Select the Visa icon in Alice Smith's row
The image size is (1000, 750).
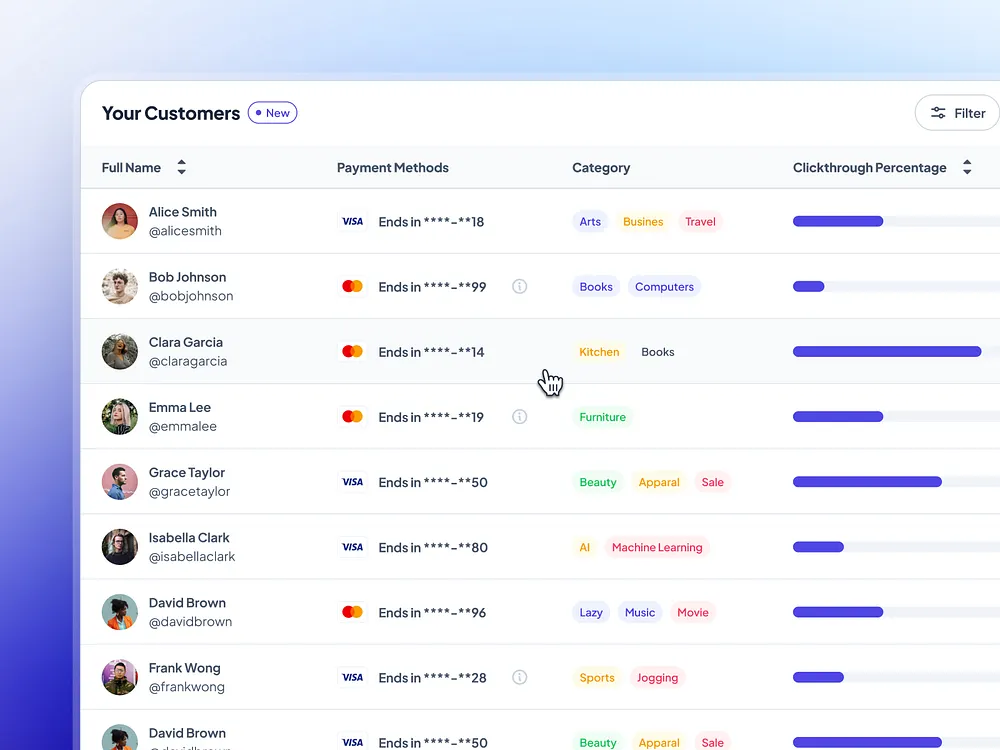352,221
